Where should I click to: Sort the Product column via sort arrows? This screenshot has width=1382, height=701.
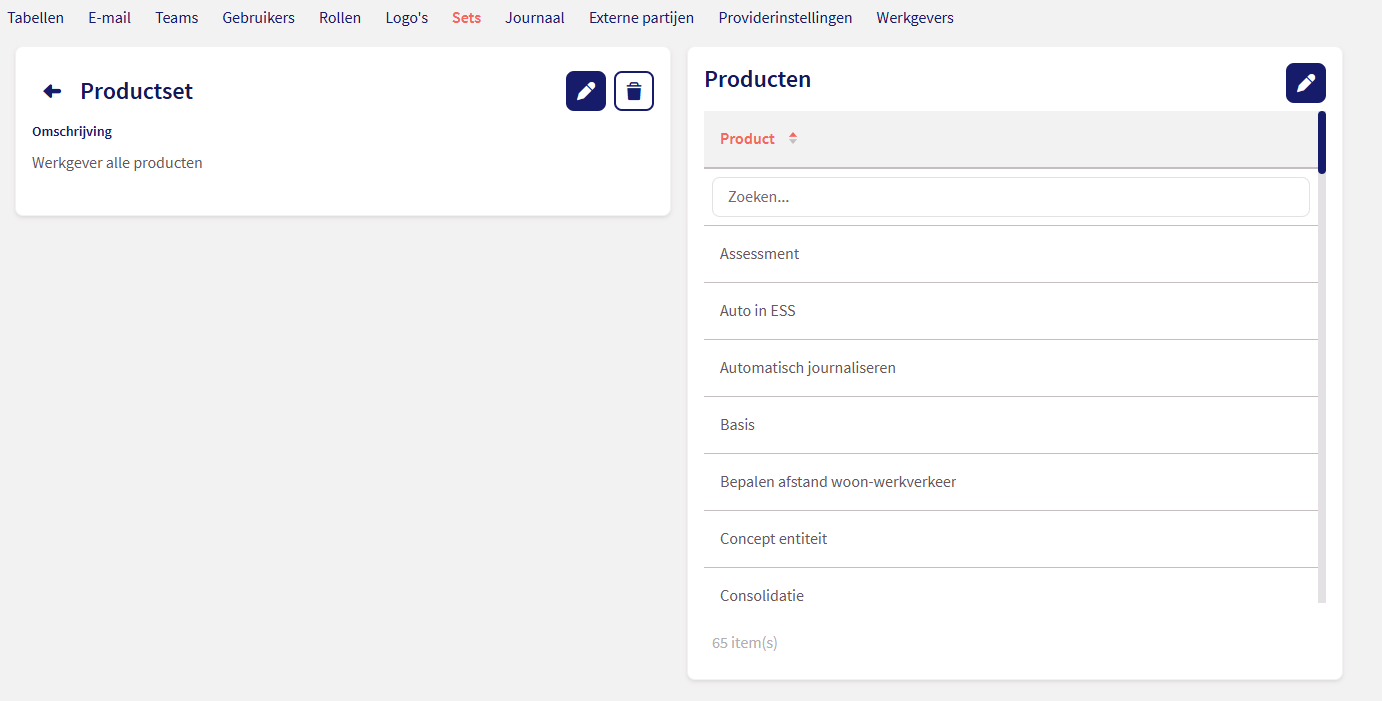[793, 139]
